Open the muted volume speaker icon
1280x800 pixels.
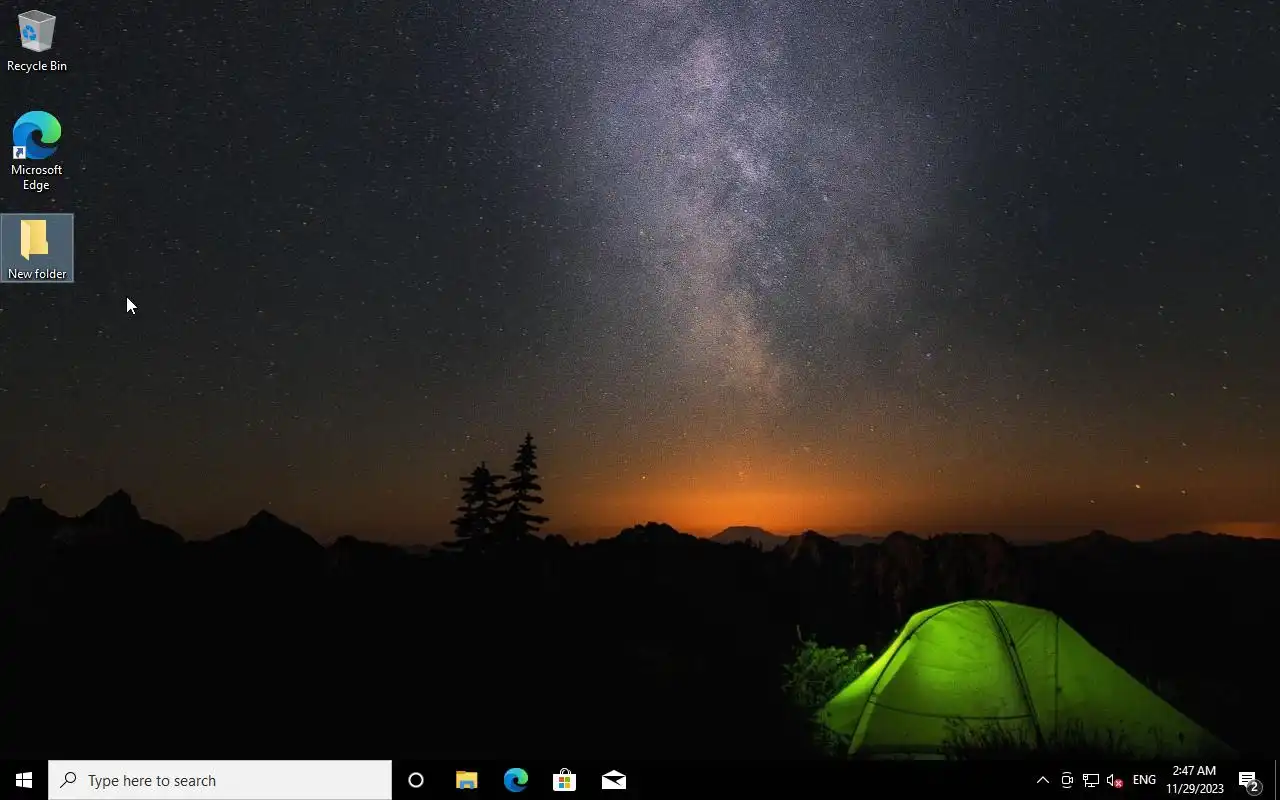point(1115,780)
